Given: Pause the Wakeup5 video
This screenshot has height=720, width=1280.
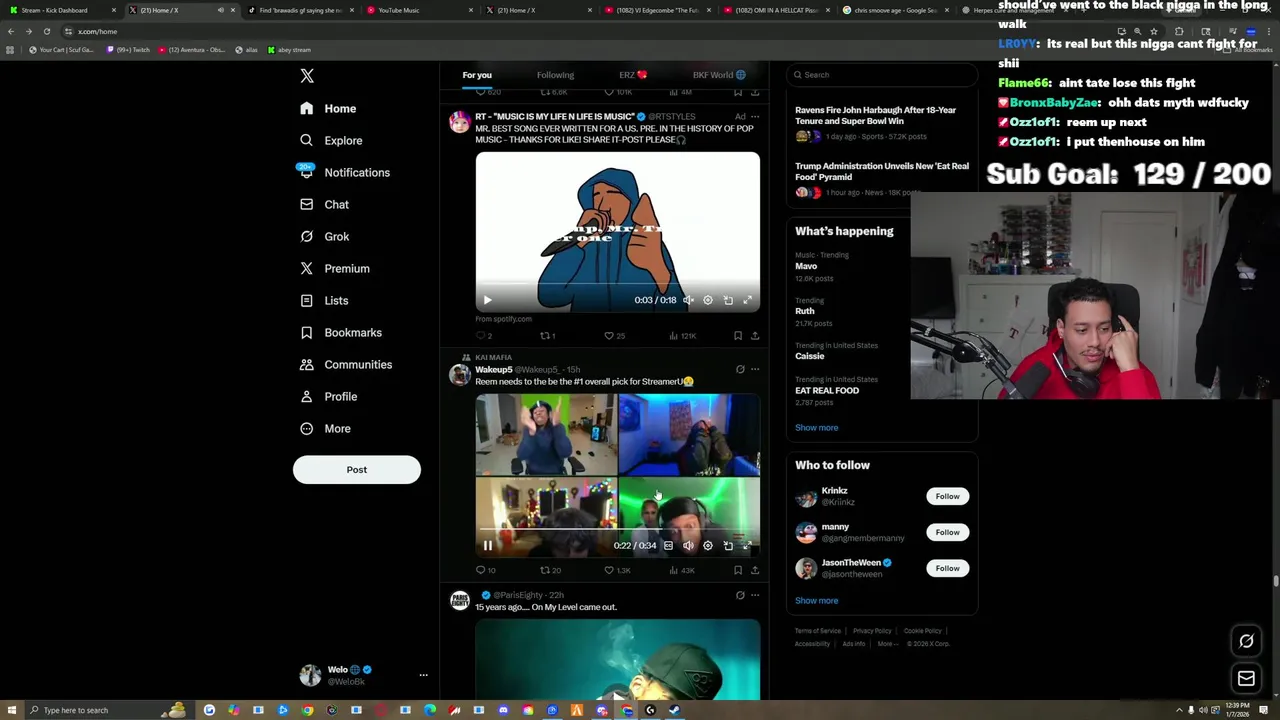Looking at the screenshot, I should (x=488, y=545).
